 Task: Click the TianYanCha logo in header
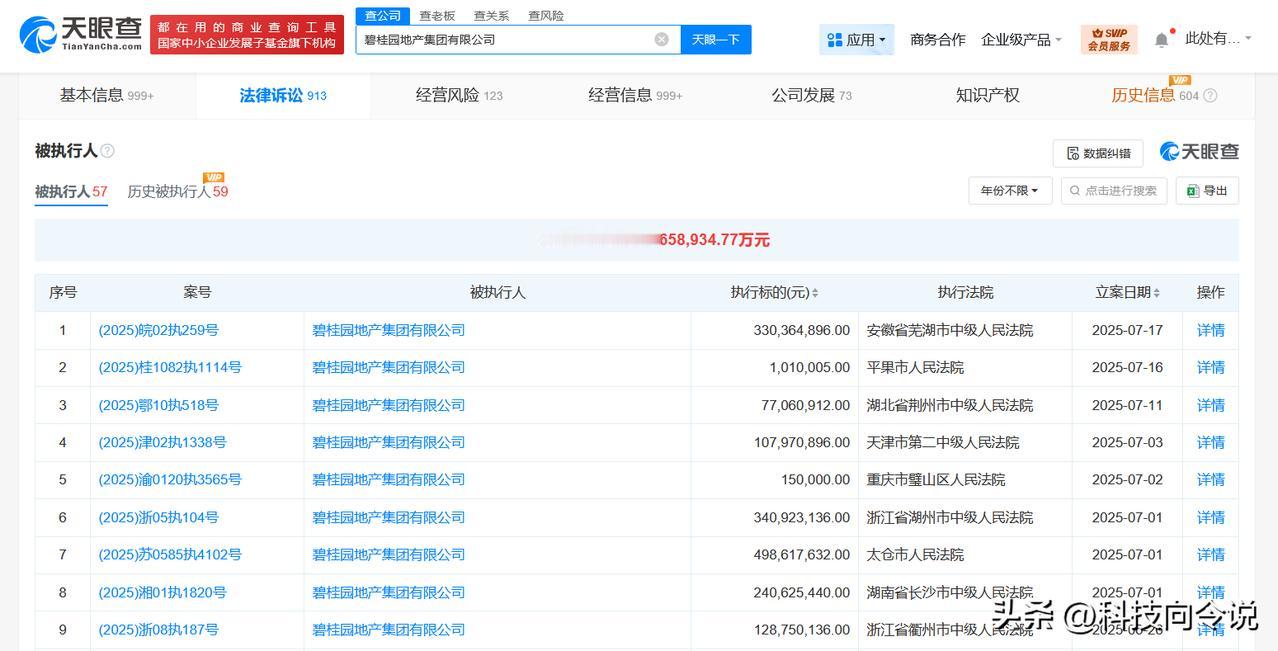(80, 35)
